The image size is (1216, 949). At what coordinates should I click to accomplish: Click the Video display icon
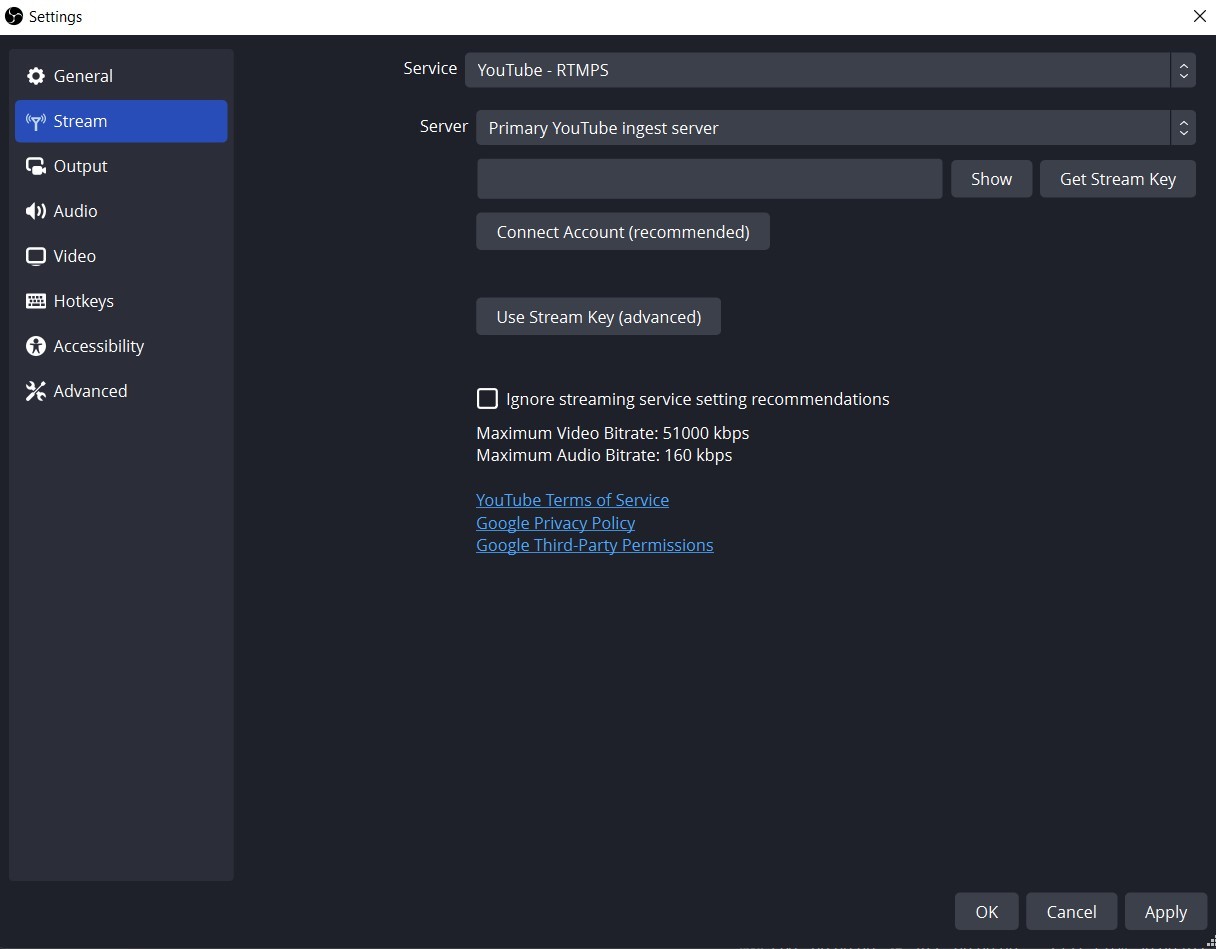coord(36,256)
